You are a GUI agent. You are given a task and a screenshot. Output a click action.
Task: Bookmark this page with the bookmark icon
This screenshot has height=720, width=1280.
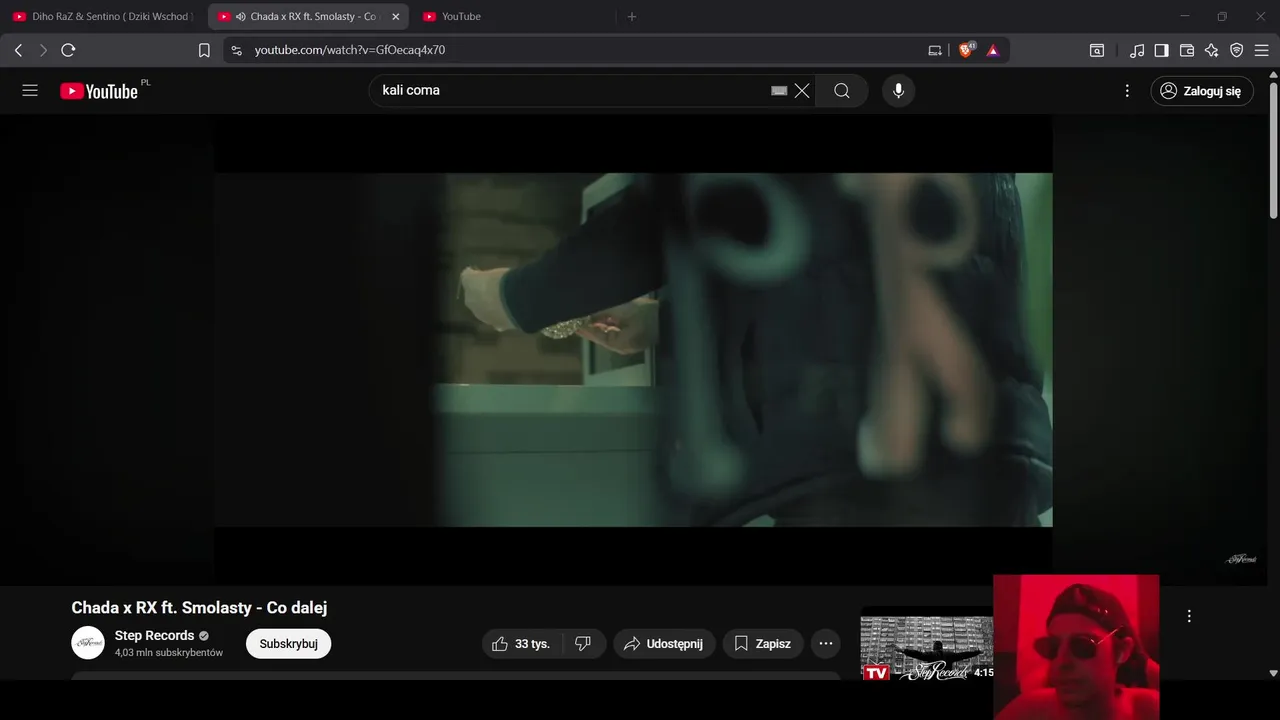click(x=204, y=50)
